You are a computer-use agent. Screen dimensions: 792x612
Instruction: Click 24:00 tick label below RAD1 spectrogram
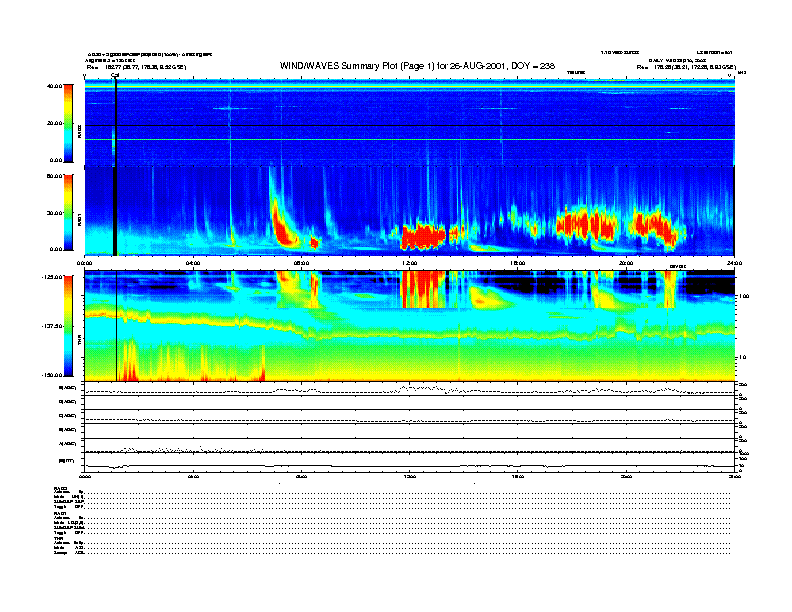pyautogui.click(x=734, y=263)
